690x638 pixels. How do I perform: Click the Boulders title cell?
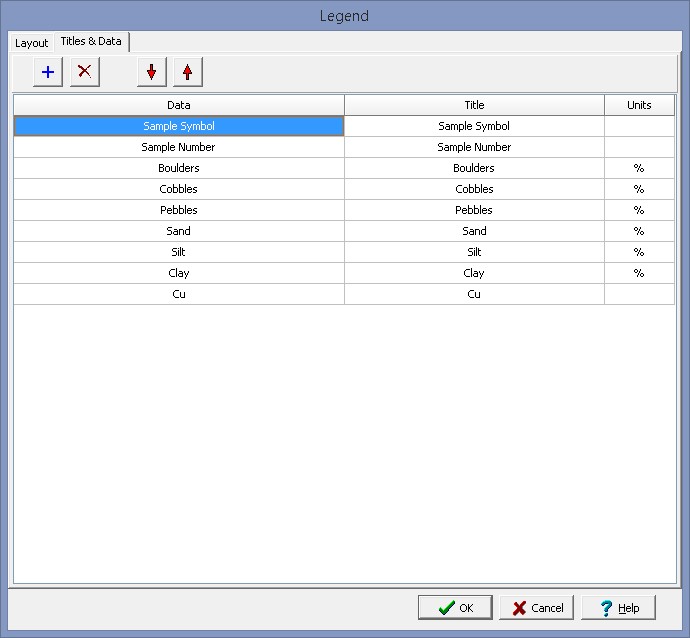[x=474, y=168]
